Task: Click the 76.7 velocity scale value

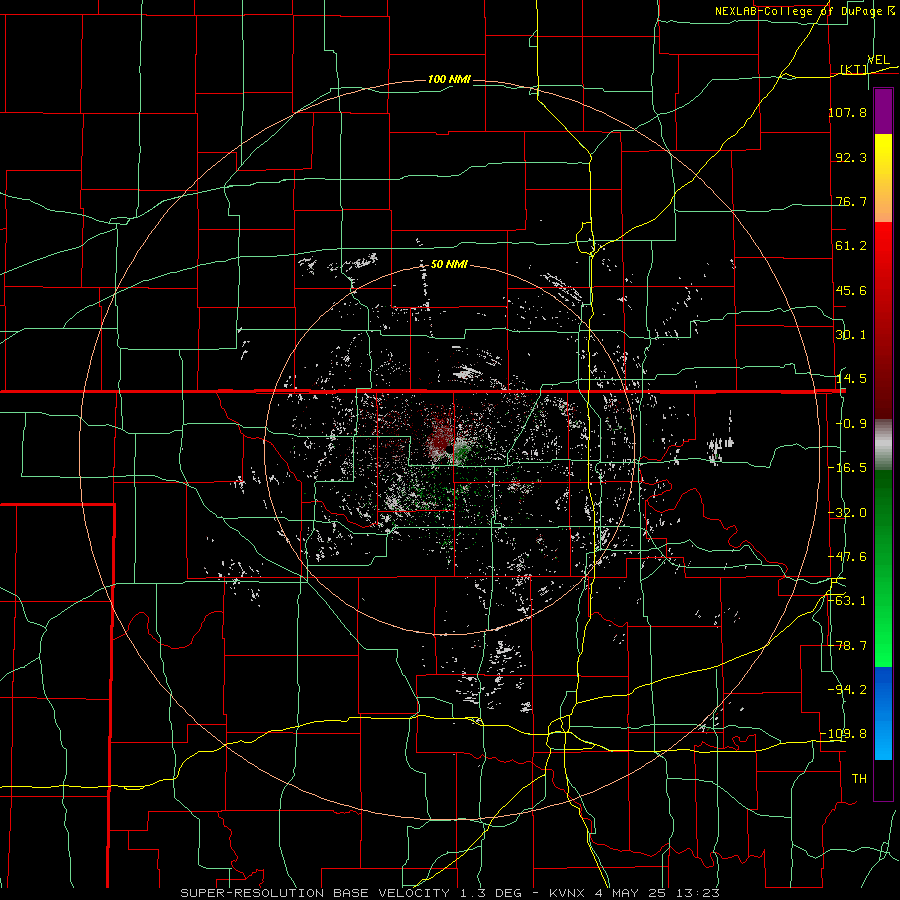Action: 851,201
